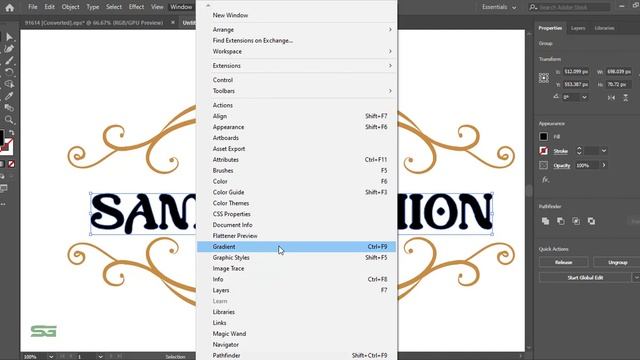This screenshot has width=640, height=360.
Task: Open the Essentials workspace dropdown
Action: tap(499, 7)
